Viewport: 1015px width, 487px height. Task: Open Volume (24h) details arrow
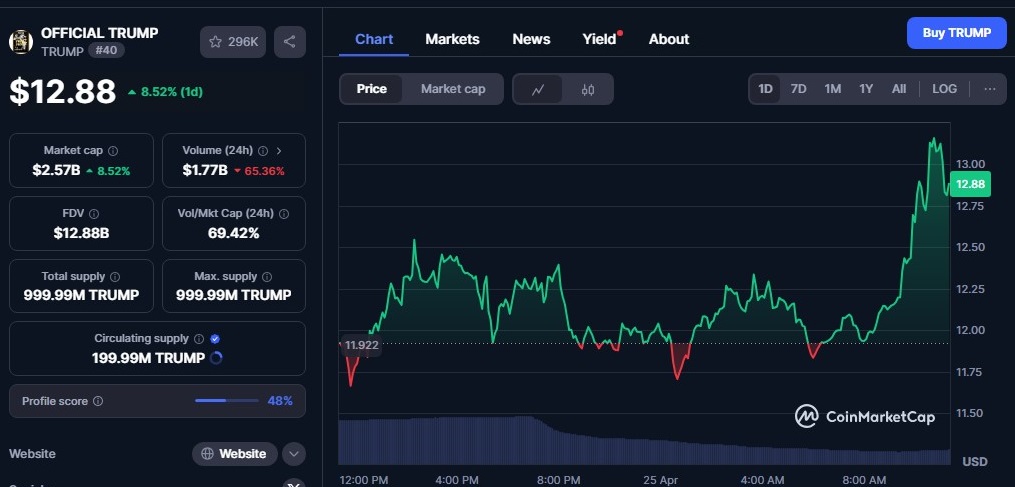[x=279, y=151]
